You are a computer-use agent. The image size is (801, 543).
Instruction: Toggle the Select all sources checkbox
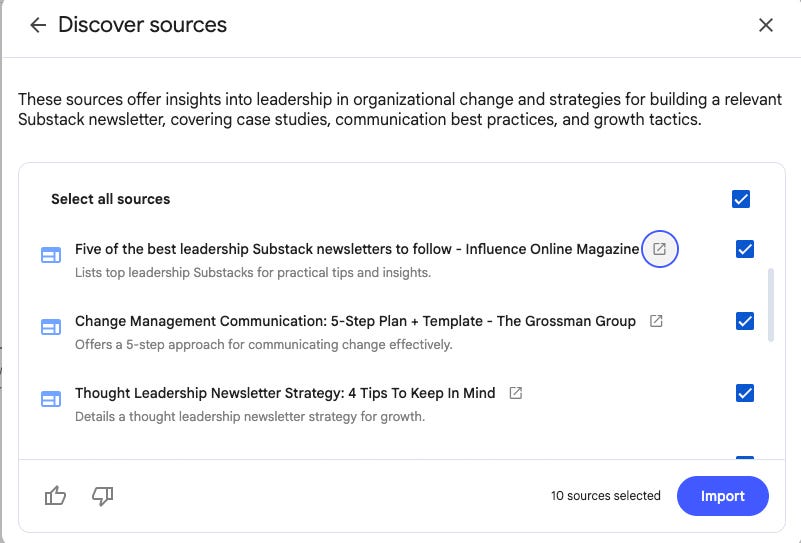click(741, 199)
